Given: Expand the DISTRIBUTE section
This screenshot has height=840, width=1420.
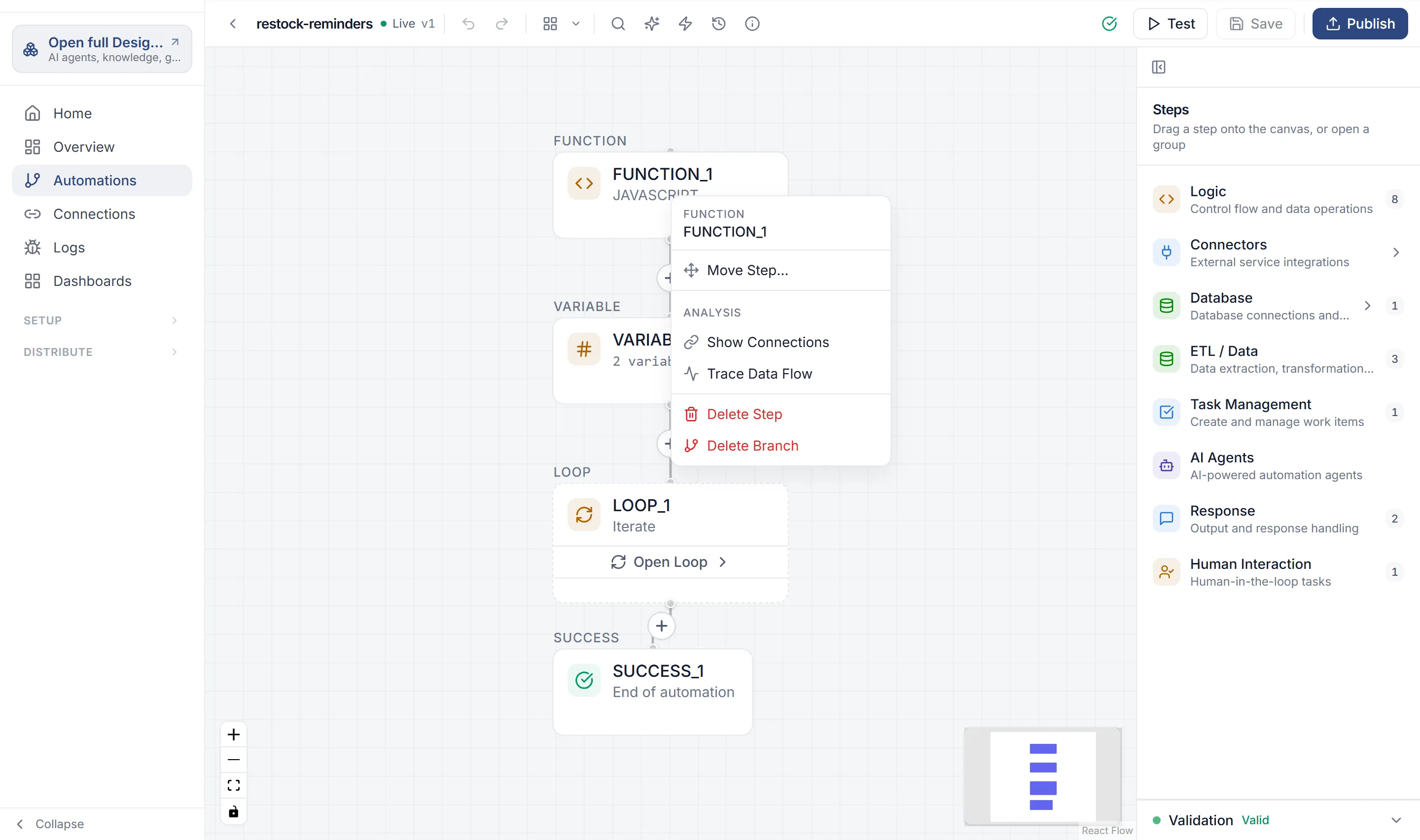Looking at the screenshot, I should tap(102, 352).
